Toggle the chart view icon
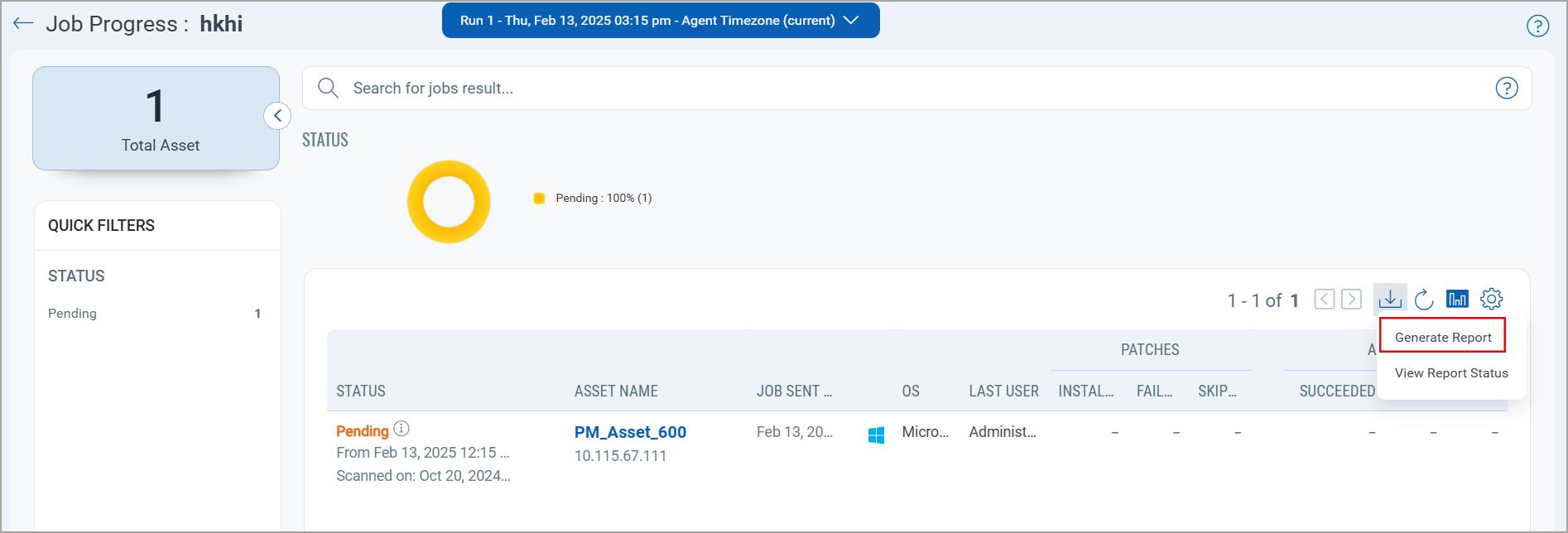Viewport: 1568px width, 533px height. (x=1457, y=299)
